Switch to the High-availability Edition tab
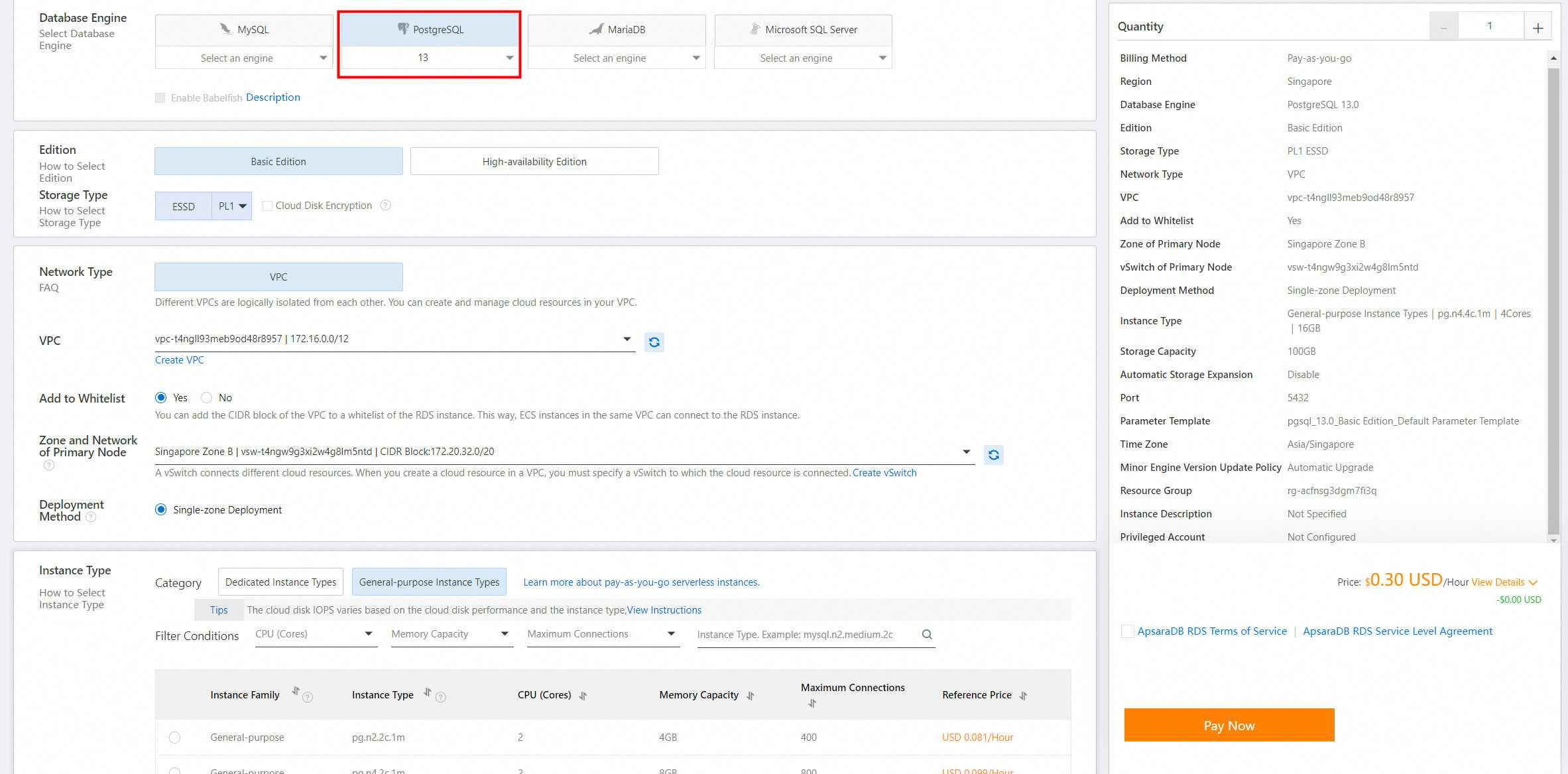Viewport: 1568px width, 774px height. [534, 162]
